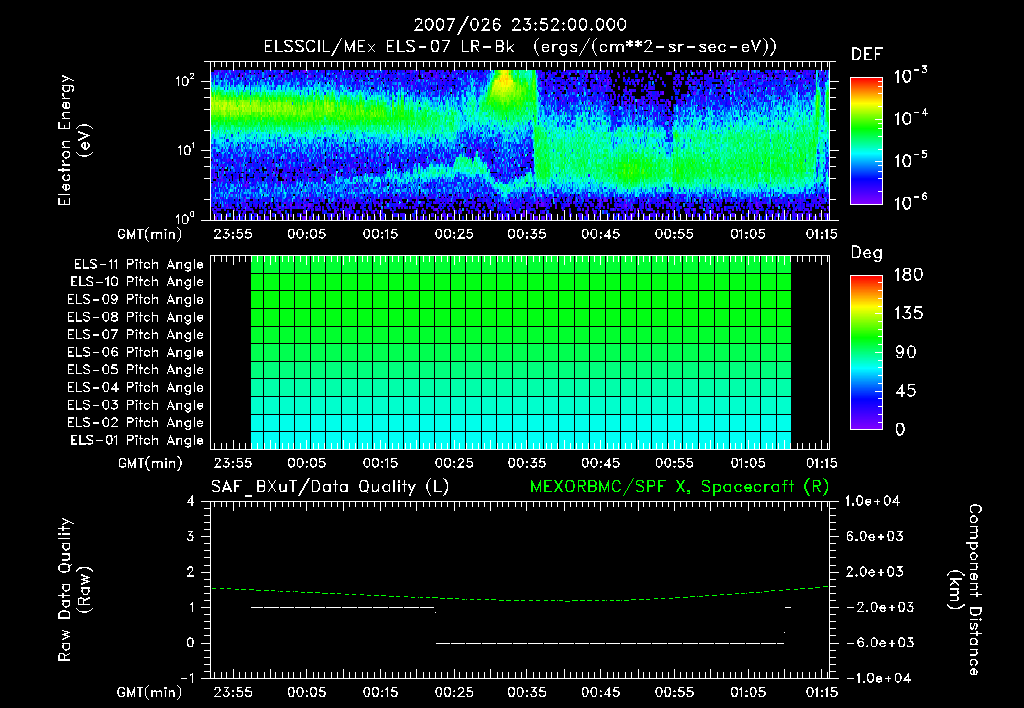This screenshot has height=708, width=1024.
Task: Click the 180 value on Deg colorbar
Action: pos(908,275)
